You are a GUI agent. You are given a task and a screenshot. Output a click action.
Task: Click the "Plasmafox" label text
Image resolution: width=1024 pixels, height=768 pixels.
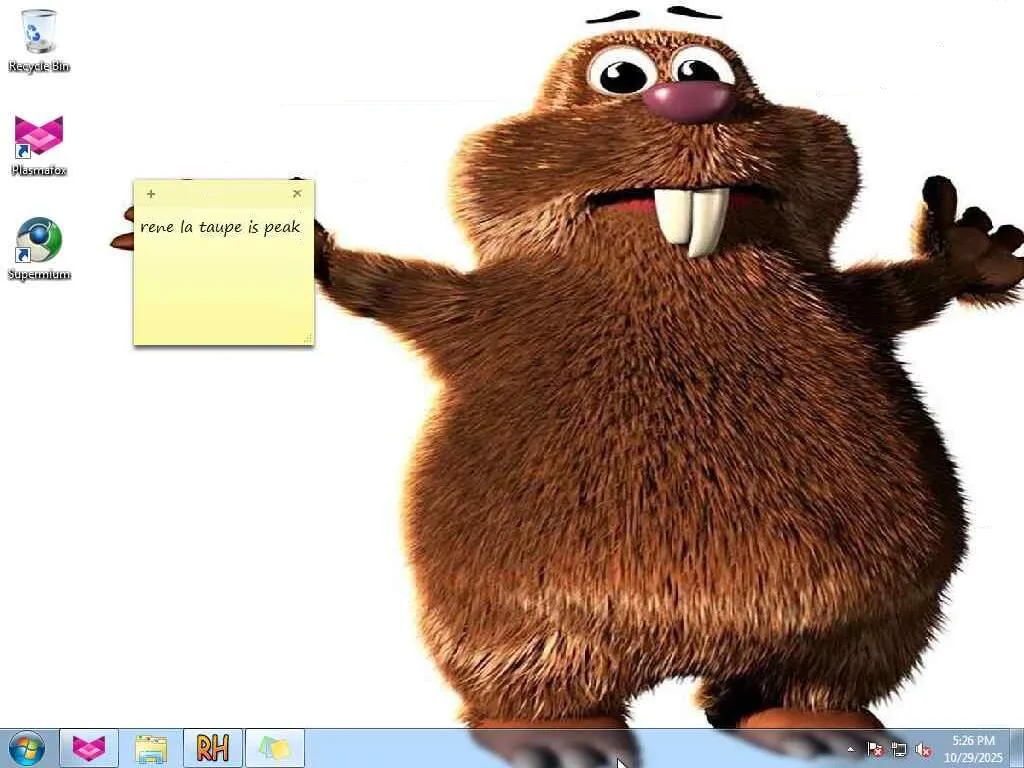(39, 170)
